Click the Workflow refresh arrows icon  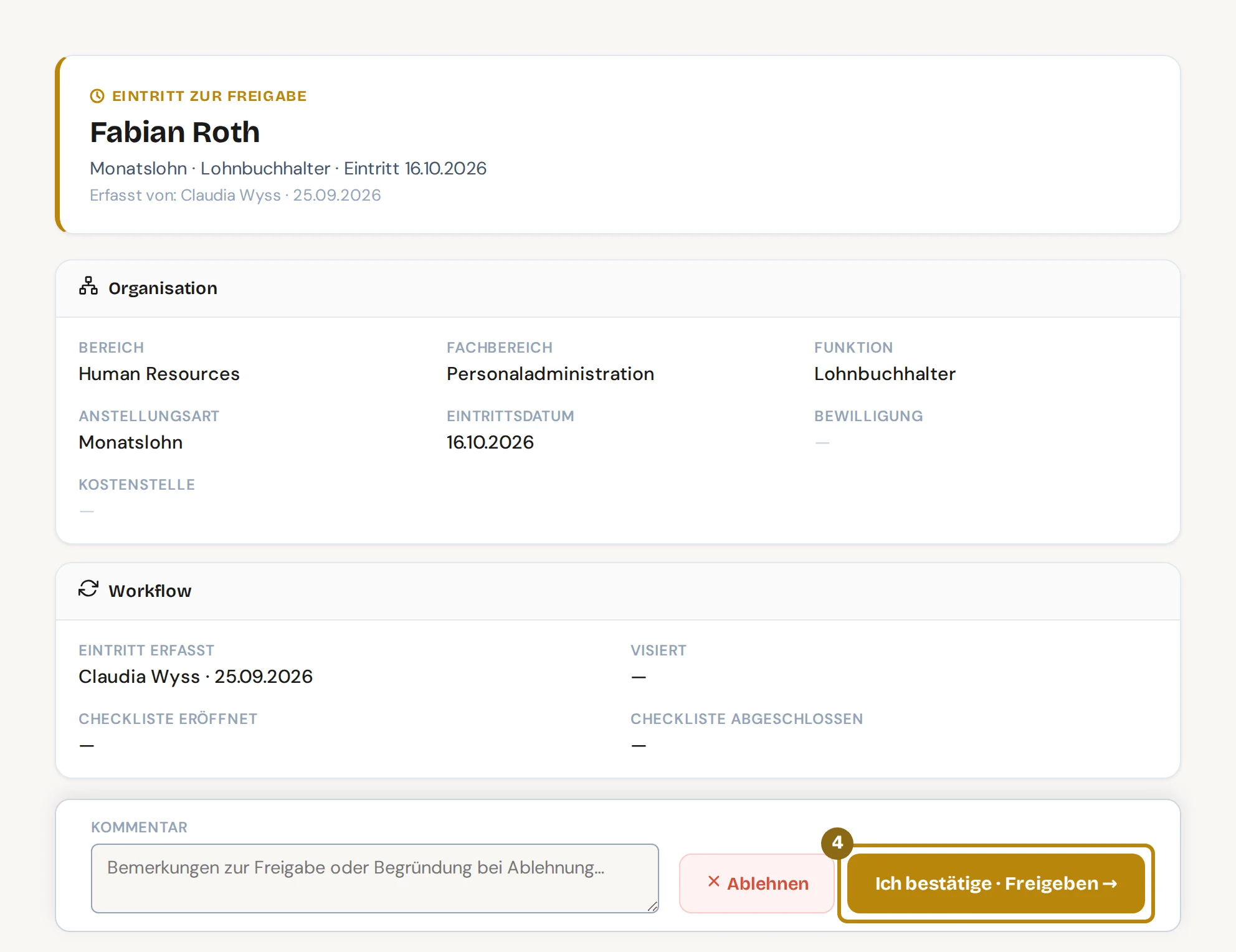[88, 589]
